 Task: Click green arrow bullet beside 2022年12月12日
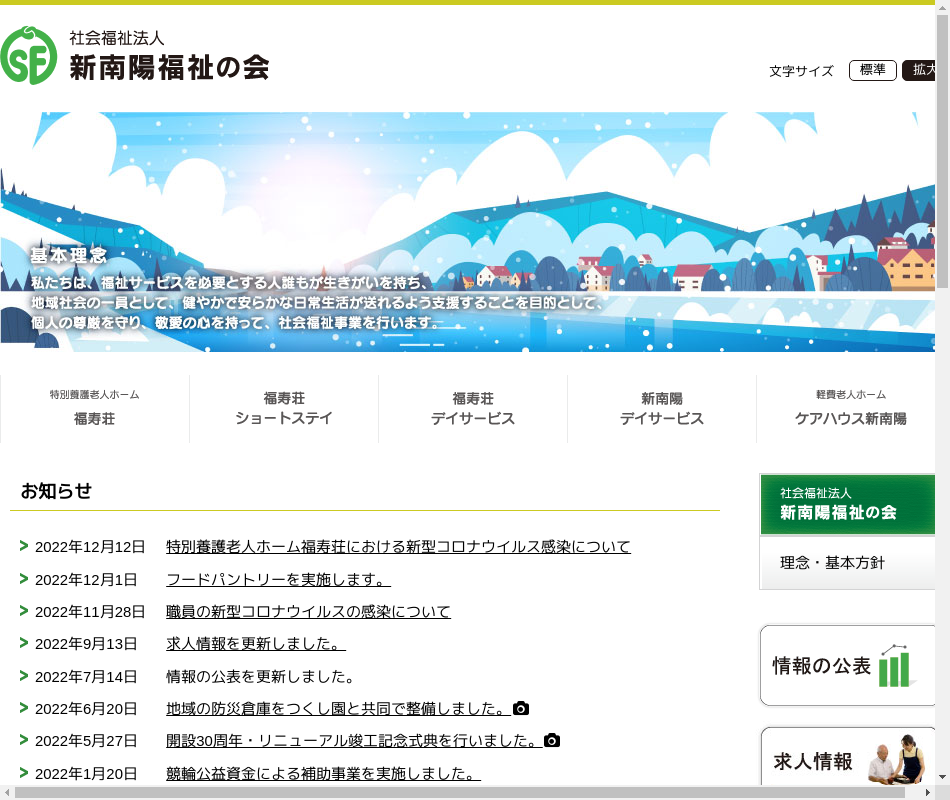pos(24,546)
